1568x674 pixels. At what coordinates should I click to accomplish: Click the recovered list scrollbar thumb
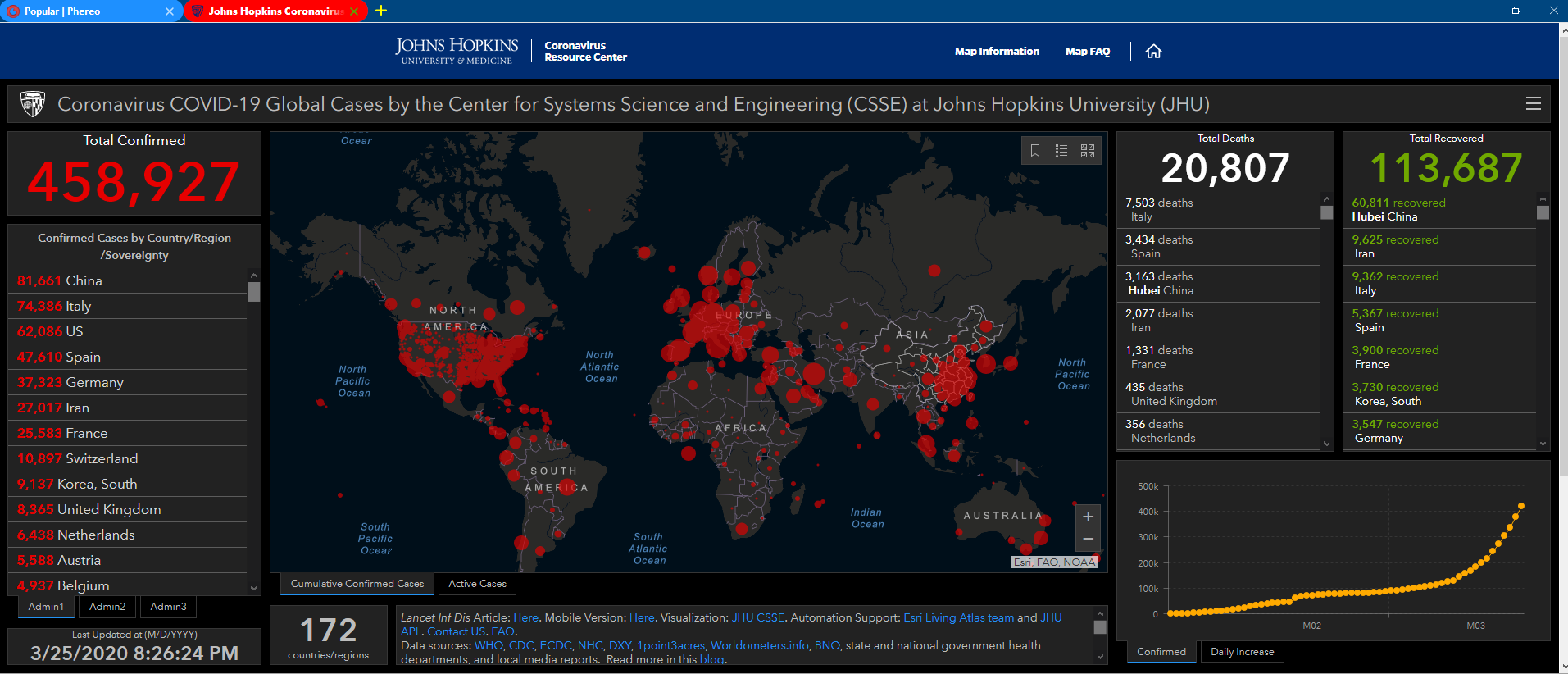pos(1543,212)
